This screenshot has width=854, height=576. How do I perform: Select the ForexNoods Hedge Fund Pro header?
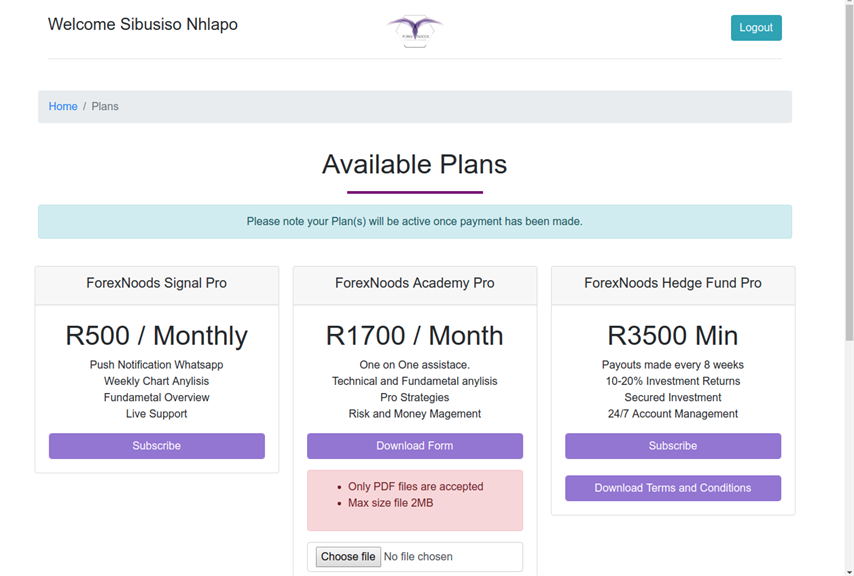coord(673,285)
